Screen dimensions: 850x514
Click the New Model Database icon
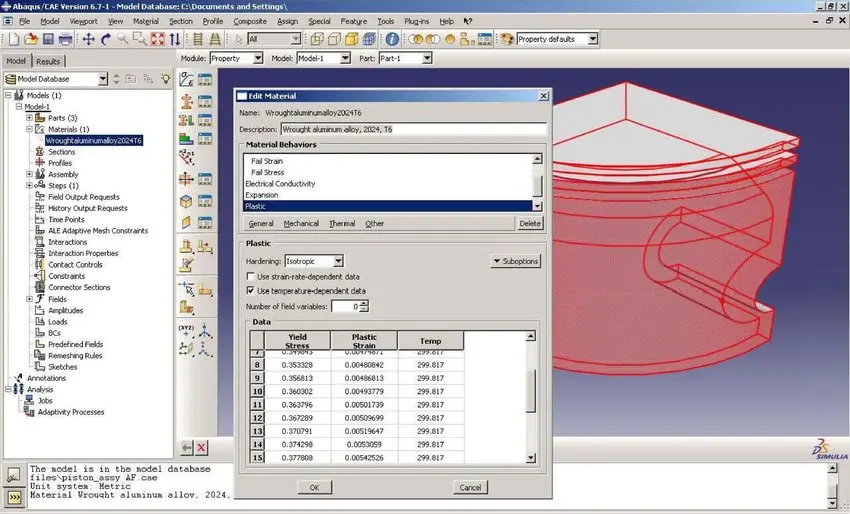tap(15, 39)
